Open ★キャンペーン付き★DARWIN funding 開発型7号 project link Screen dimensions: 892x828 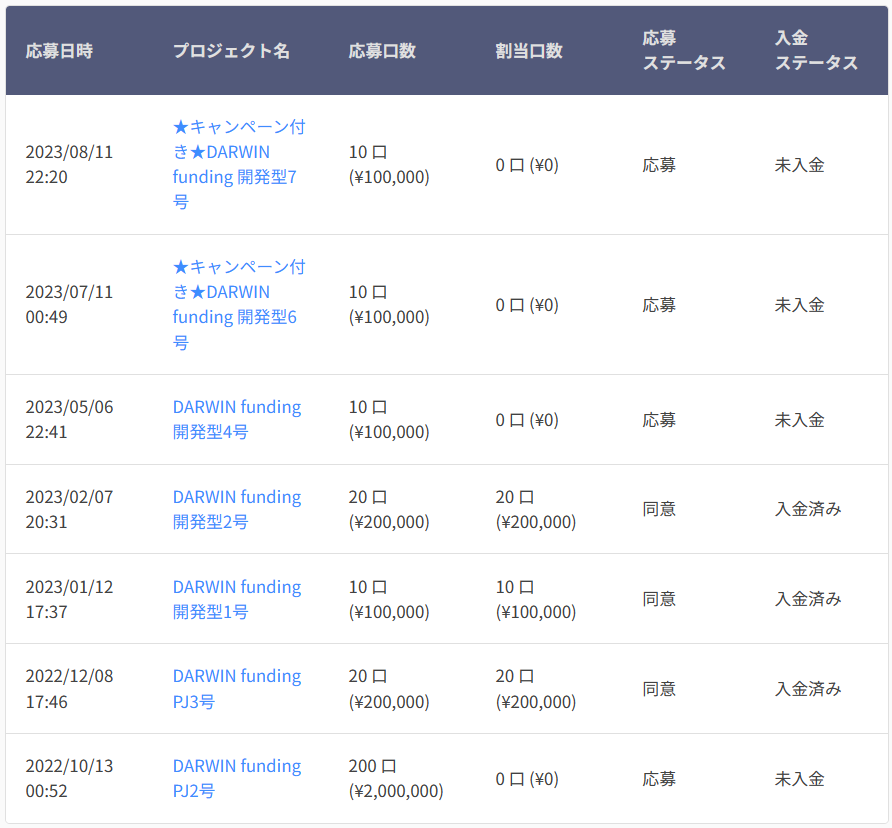pyautogui.click(x=239, y=164)
